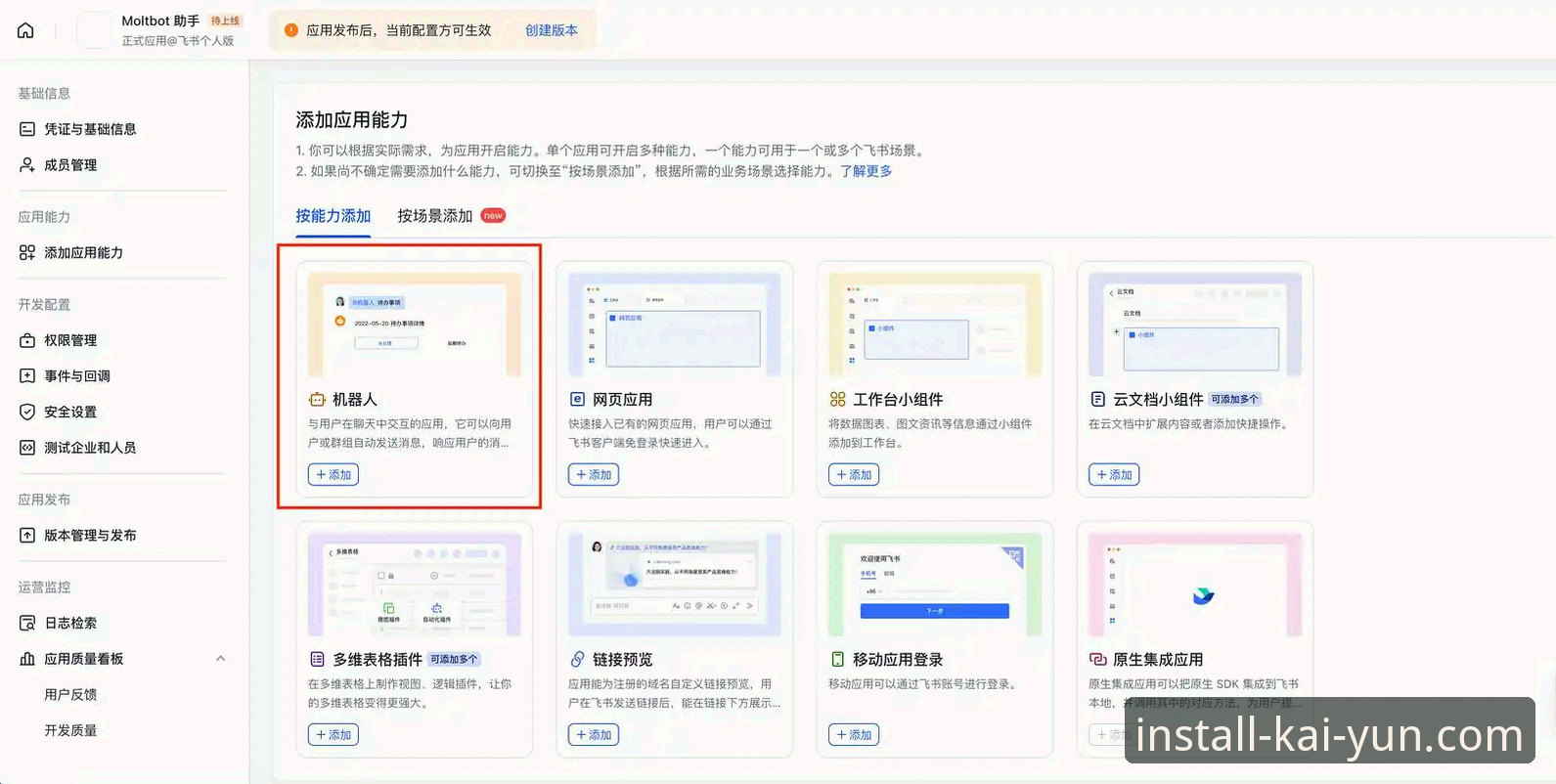The height and width of the screenshot is (784, 1556).
Task: Add the 网页应用 capability
Action: pos(594,474)
